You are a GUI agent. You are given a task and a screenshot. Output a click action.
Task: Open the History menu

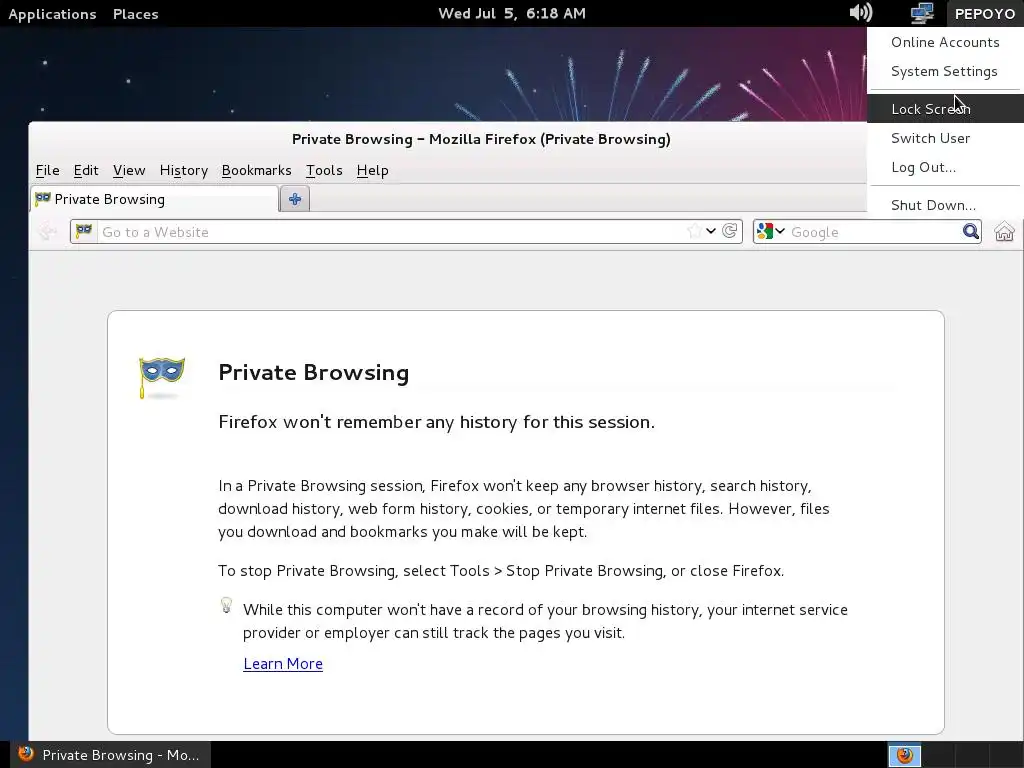(x=184, y=170)
